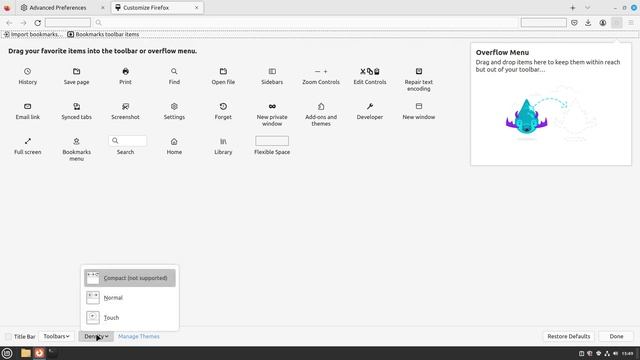Click the Print icon

[x=125, y=71]
